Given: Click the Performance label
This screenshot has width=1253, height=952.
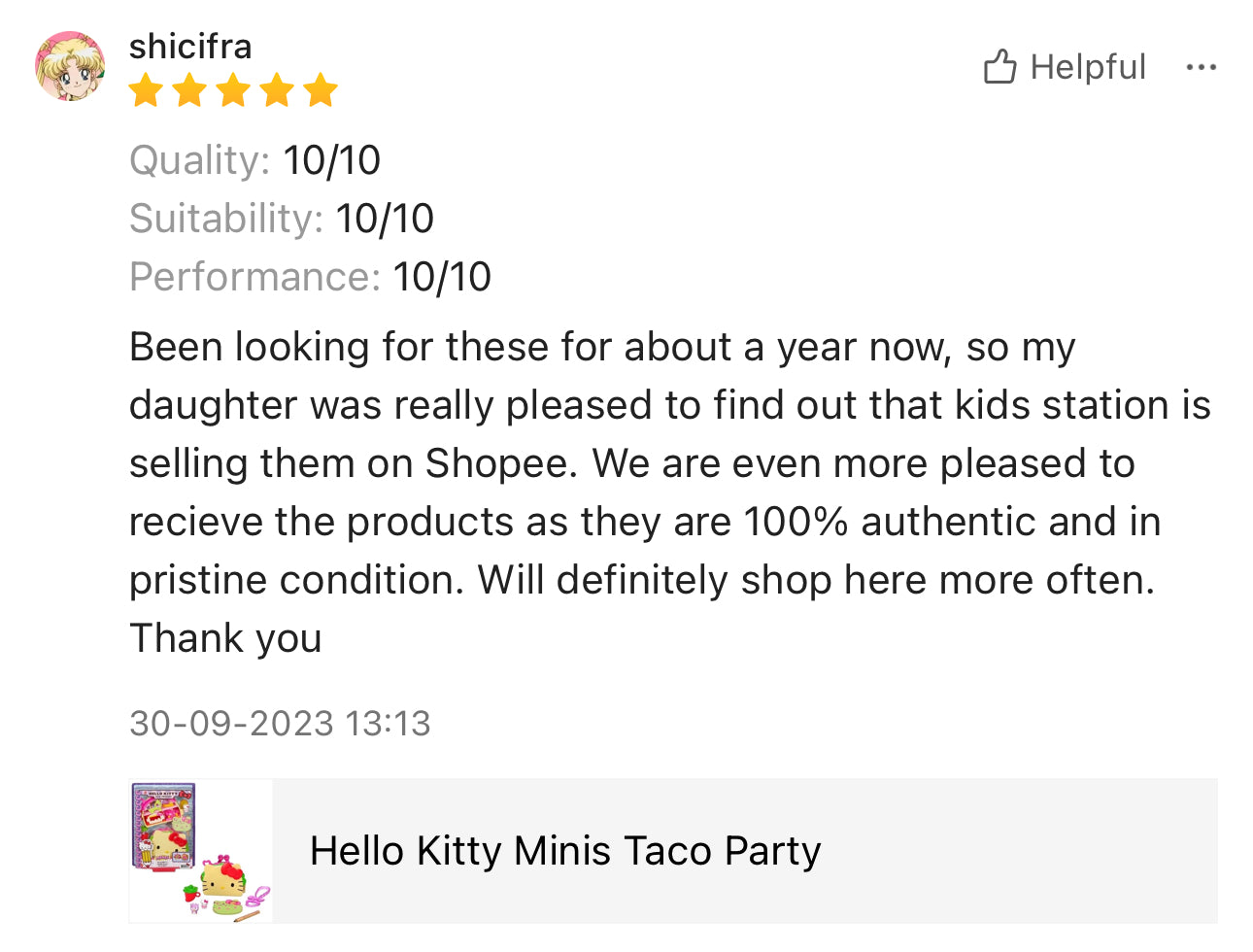Looking at the screenshot, I should point(254,277).
